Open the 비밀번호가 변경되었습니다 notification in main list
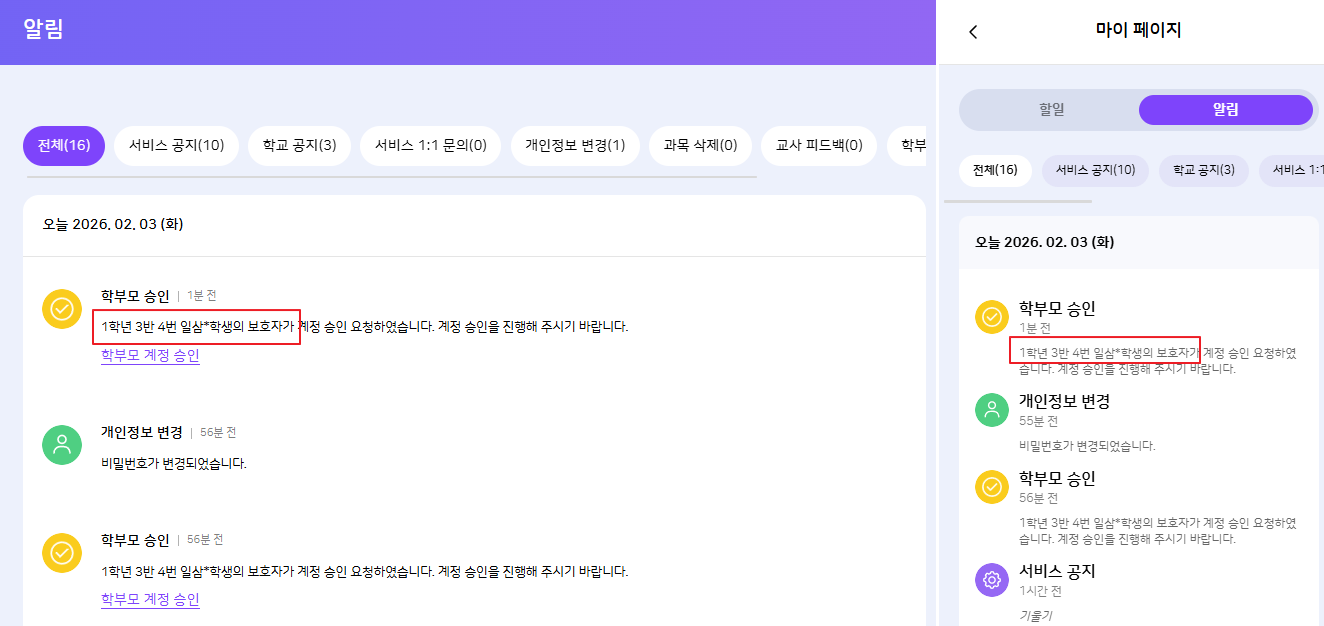Image resolution: width=1324 pixels, height=626 pixels. click(174, 464)
